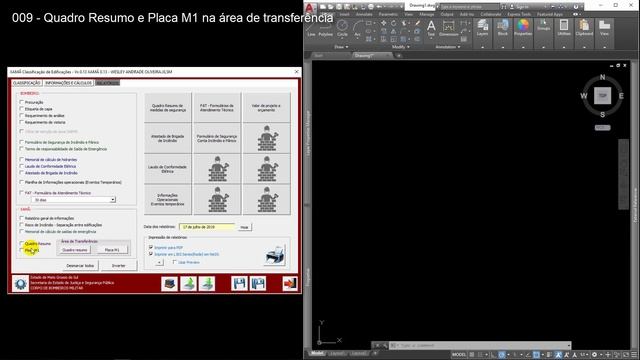Switch to the CLASSIFICAÇÃO tab
Image resolution: width=640 pixels, height=360 pixels.
(27, 83)
